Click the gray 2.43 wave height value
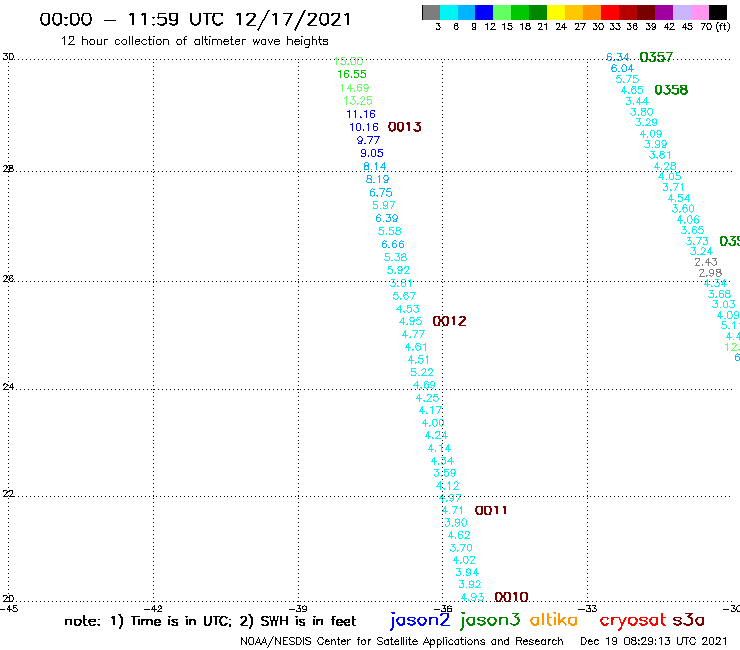This screenshot has height=650, width=740. pyautogui.click(x=706, y=262)
